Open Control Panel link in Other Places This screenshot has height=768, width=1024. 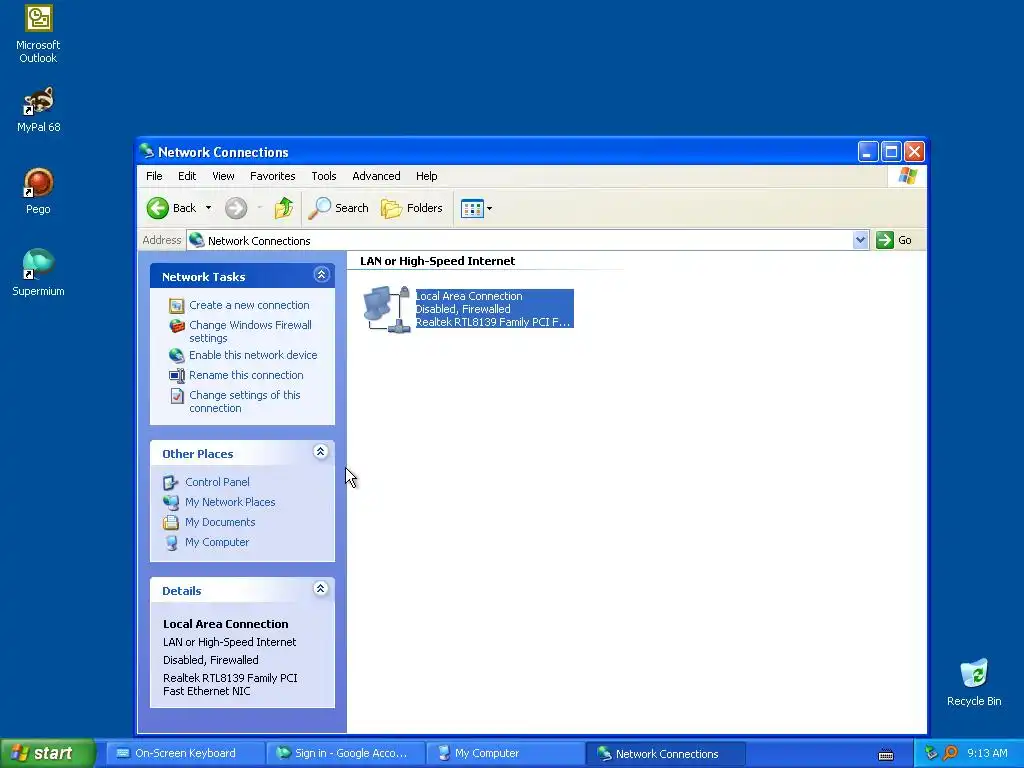click(x=217, y=483)
